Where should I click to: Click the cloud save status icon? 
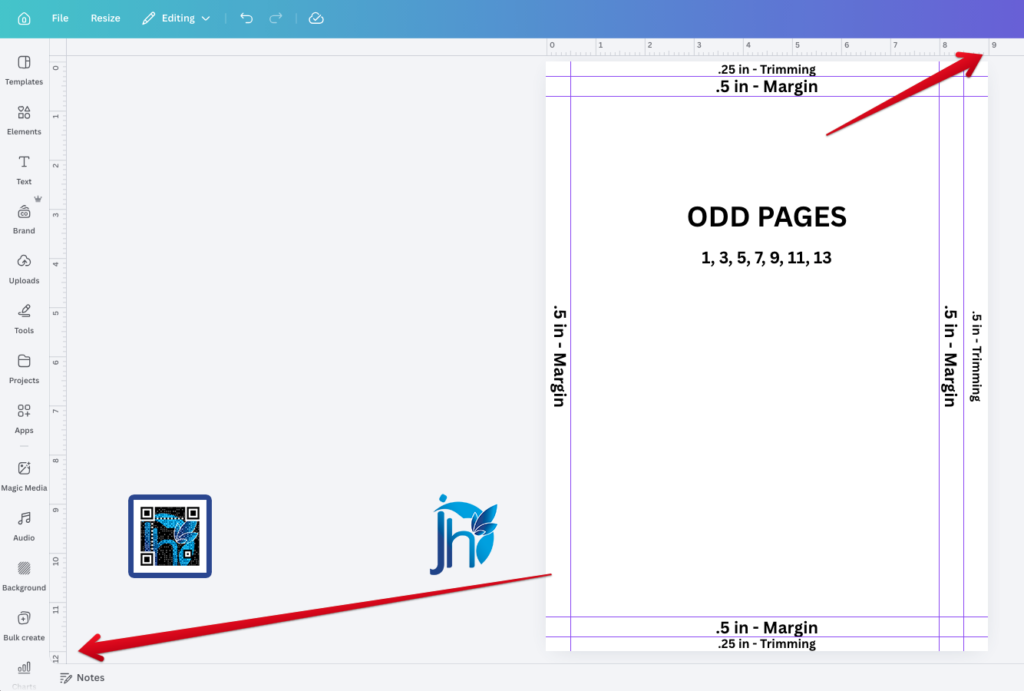pos(316,18)
